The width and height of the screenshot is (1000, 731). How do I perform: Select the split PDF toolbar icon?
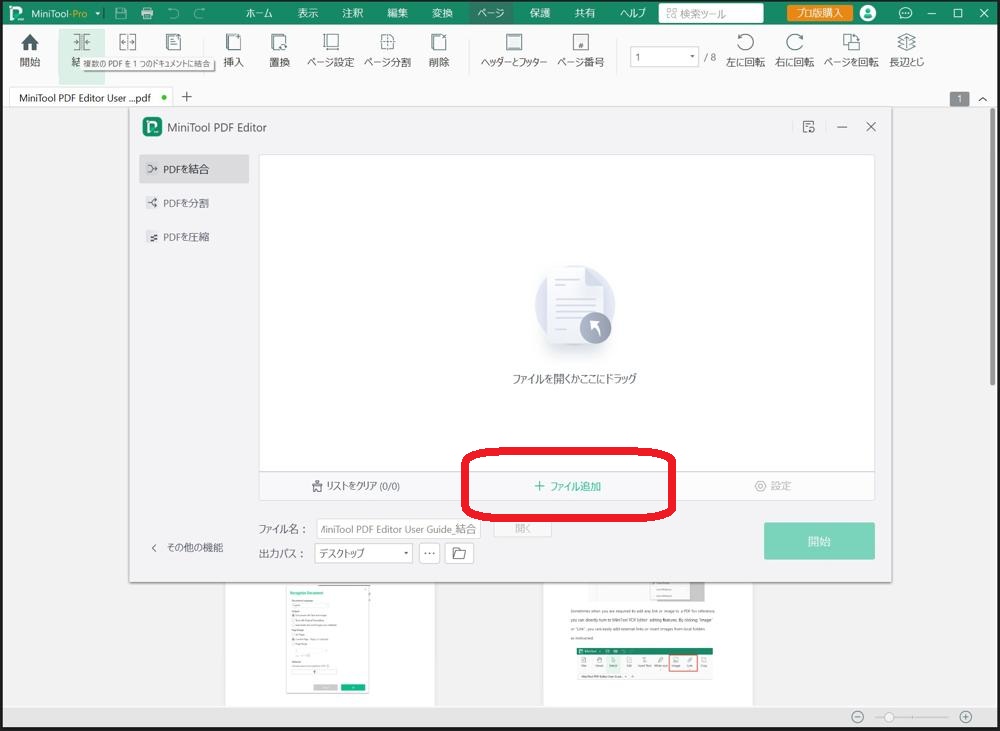point(128,43)
